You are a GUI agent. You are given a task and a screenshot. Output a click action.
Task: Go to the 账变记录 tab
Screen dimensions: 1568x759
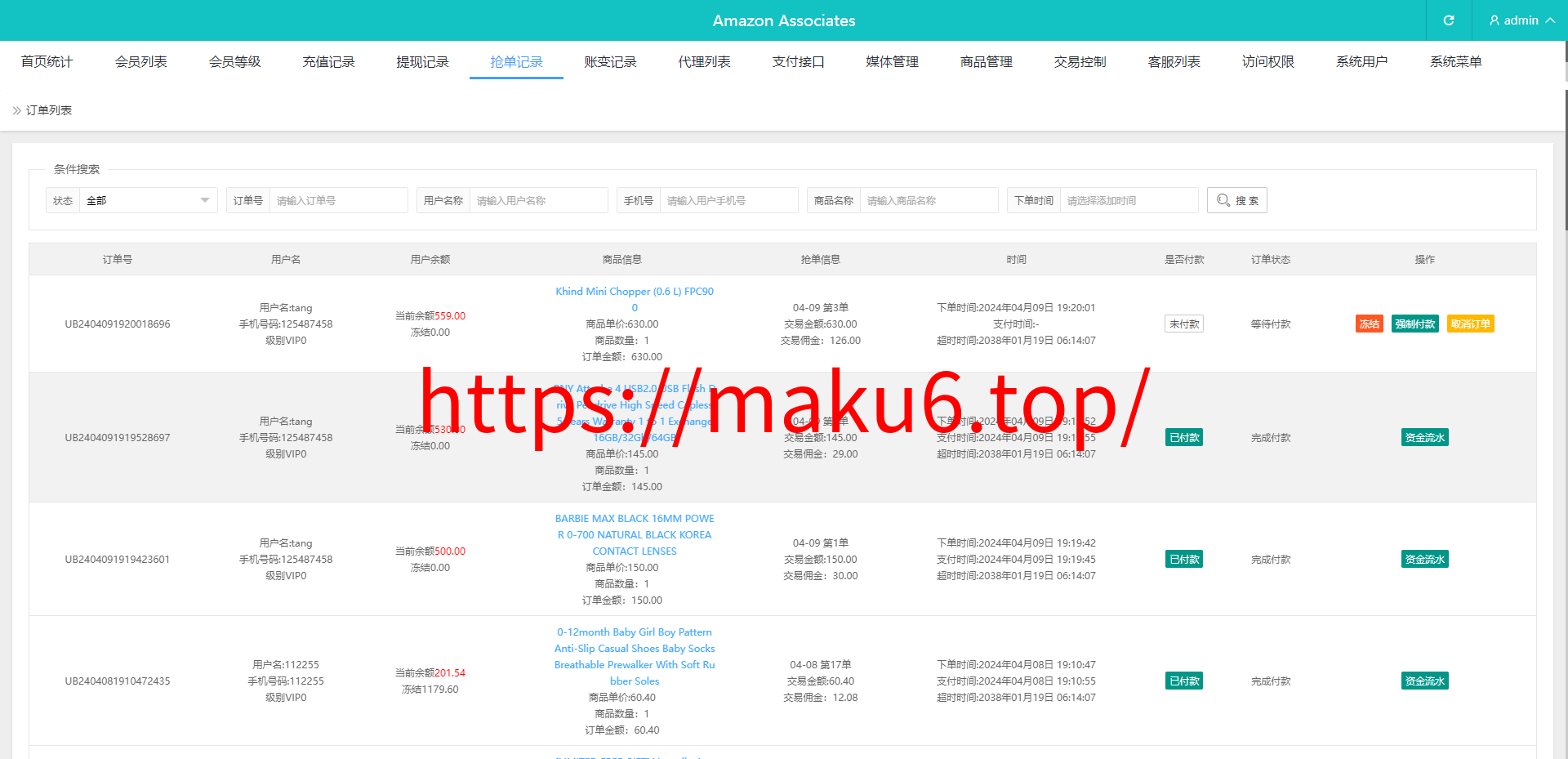point(610,61)
